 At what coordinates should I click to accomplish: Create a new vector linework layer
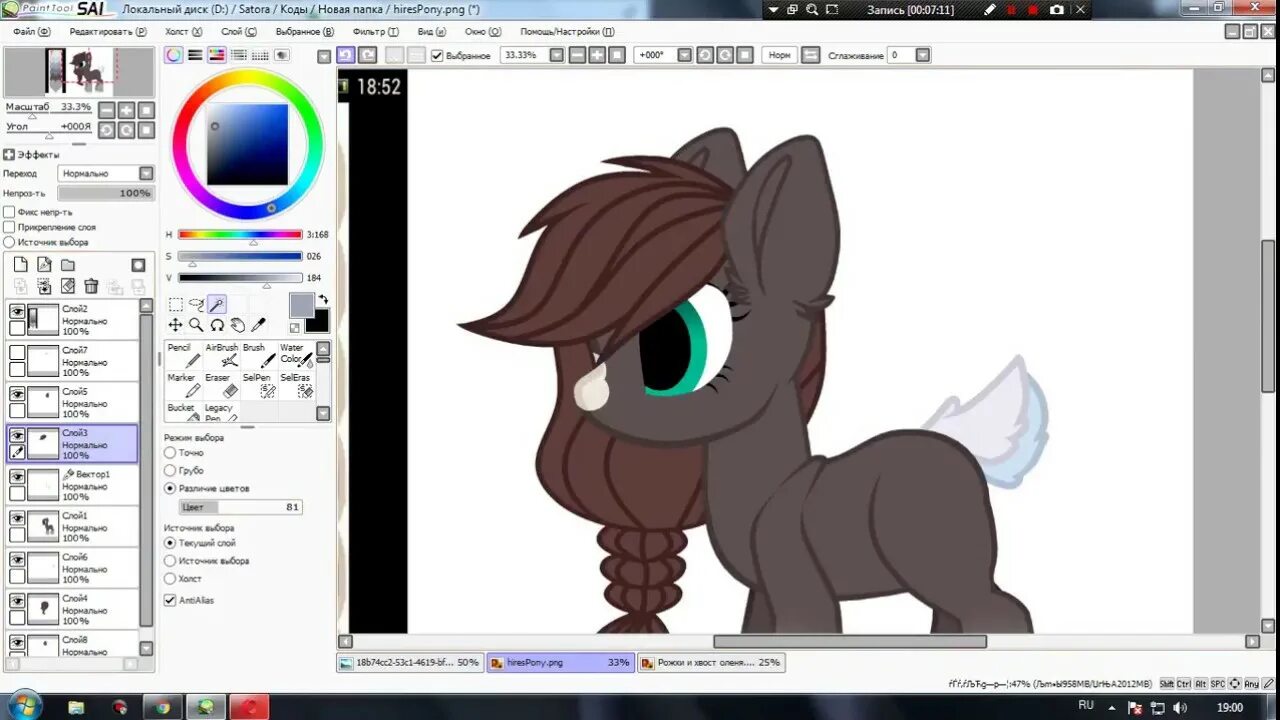pyautogui.click(x=44, y=265)
